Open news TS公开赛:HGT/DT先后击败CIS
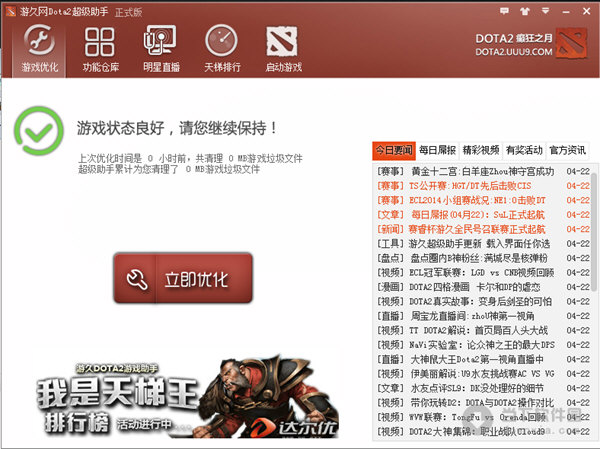Viewport: 600px width, 449px height. click(x=470, y=186)
